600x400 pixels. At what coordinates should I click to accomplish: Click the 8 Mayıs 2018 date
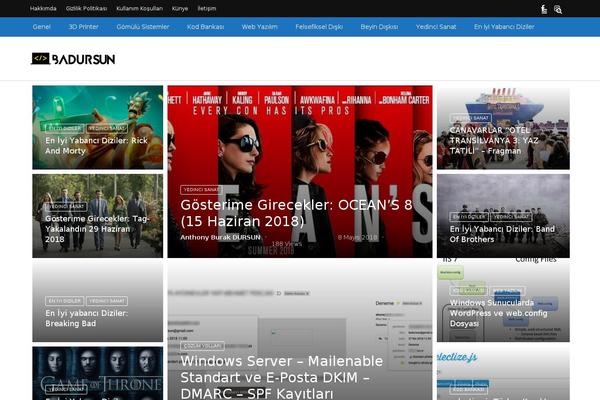click(x=357, y=237)
